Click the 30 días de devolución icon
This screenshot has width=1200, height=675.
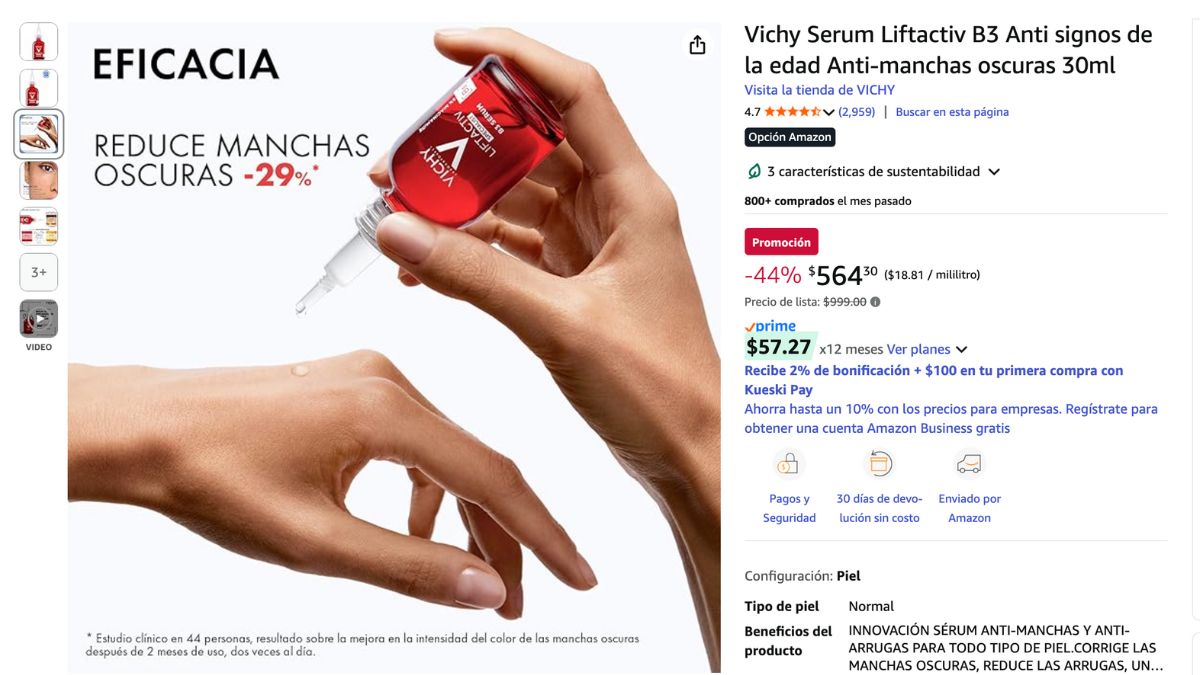[x=879, y=464]
